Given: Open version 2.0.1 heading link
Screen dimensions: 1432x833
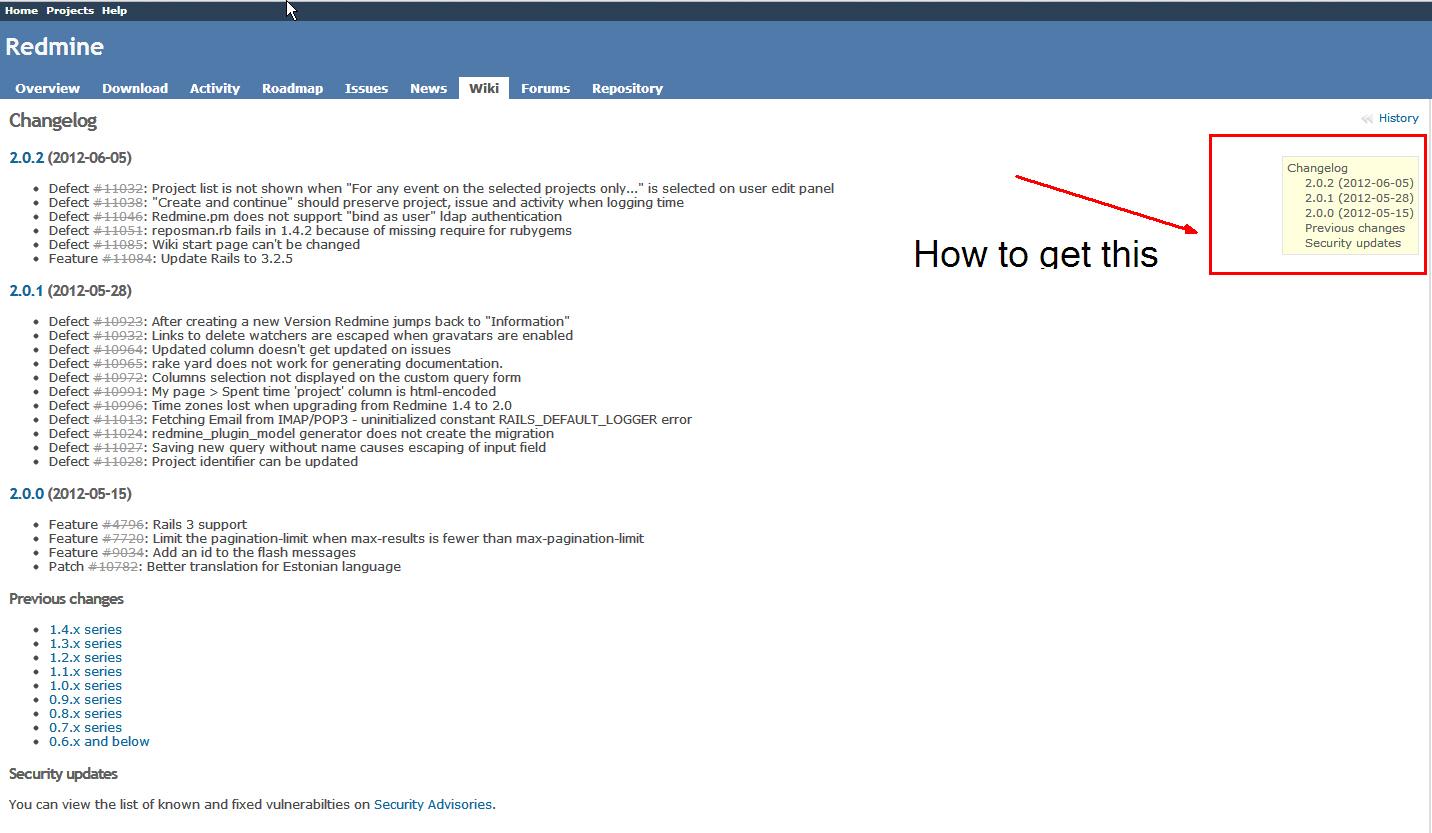Looking at the screenshot, I should 27,290.
